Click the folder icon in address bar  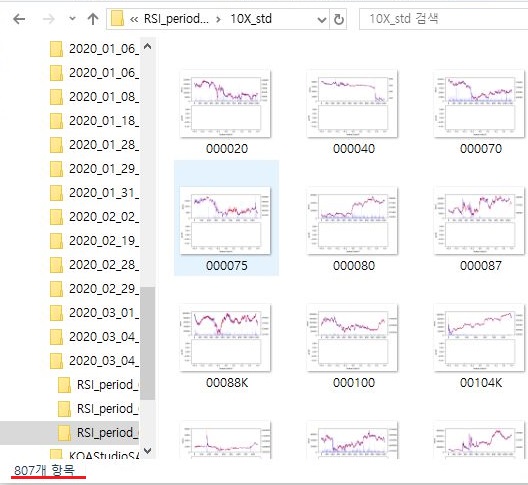(117, 19)
